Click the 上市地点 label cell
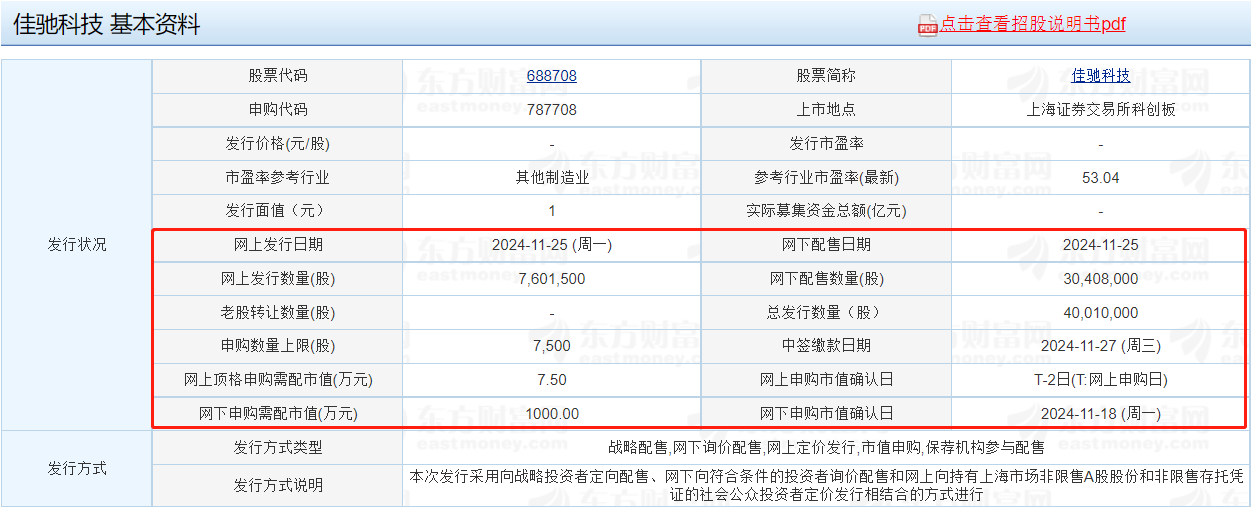The image size is (1253, 509). click(826, 110)
